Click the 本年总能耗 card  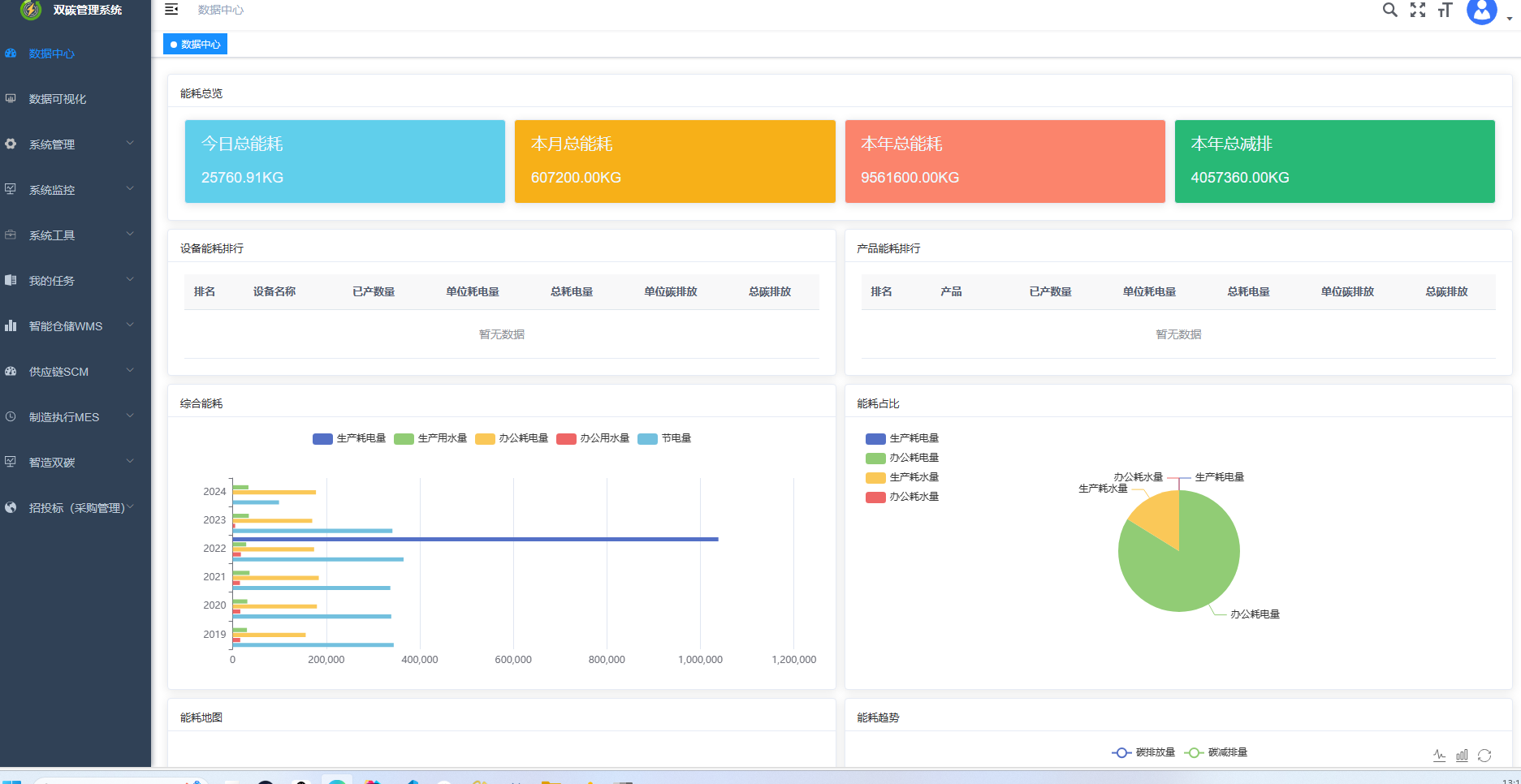coord(1005,162)
